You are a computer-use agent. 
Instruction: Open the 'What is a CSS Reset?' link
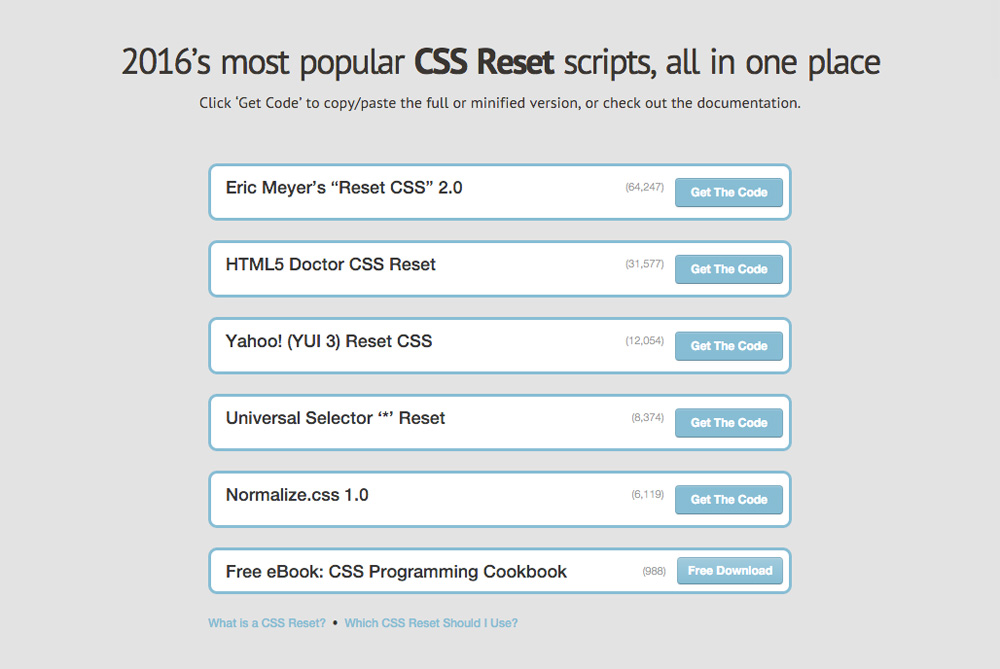pyautogui.click(x=265, y=622)
